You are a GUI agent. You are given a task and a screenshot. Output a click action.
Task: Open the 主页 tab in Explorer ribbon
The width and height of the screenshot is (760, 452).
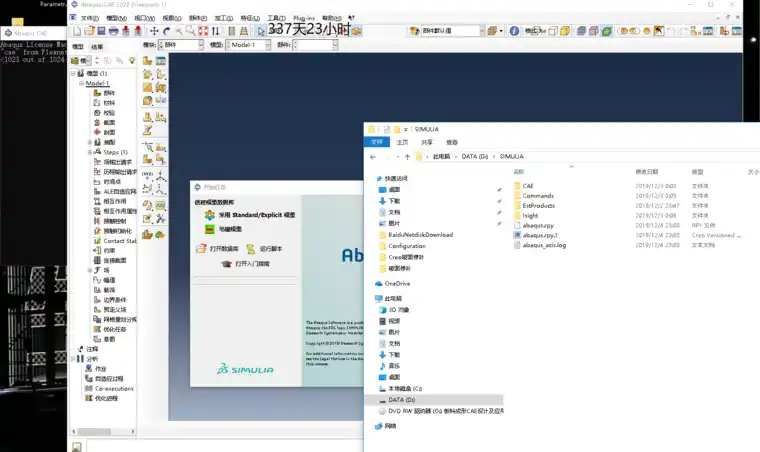[402, 142]
